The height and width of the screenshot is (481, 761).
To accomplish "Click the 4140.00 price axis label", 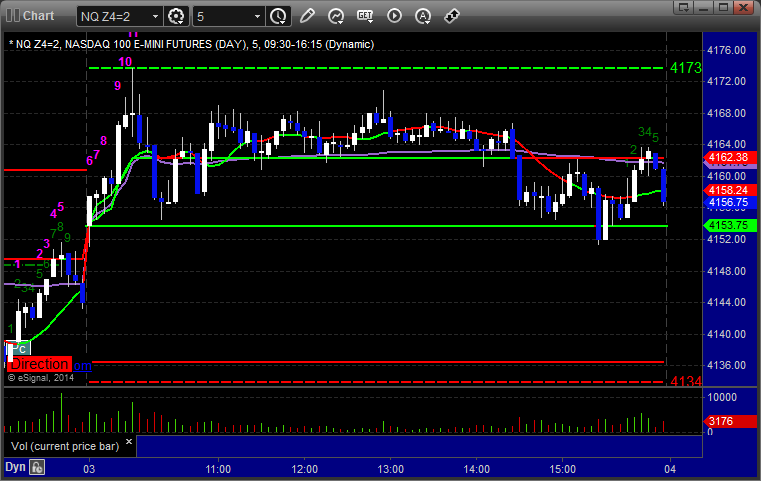I will coord(727,334).
